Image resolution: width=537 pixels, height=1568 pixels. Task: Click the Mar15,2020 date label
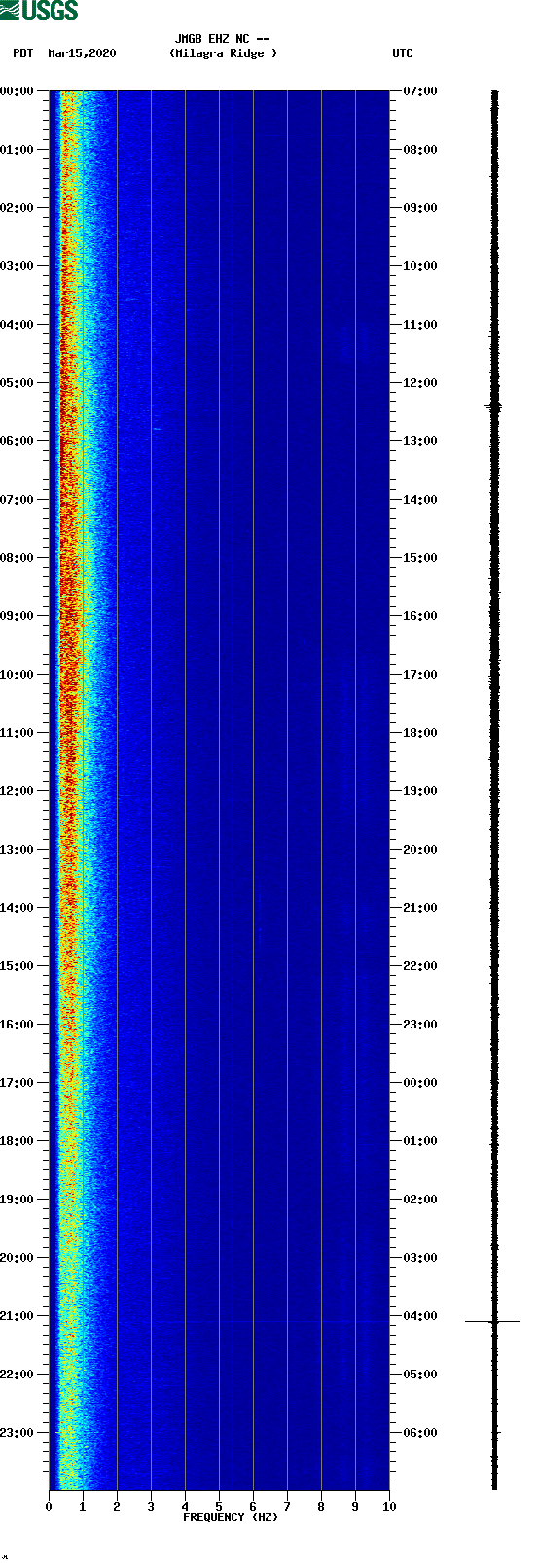pos(82,53)
